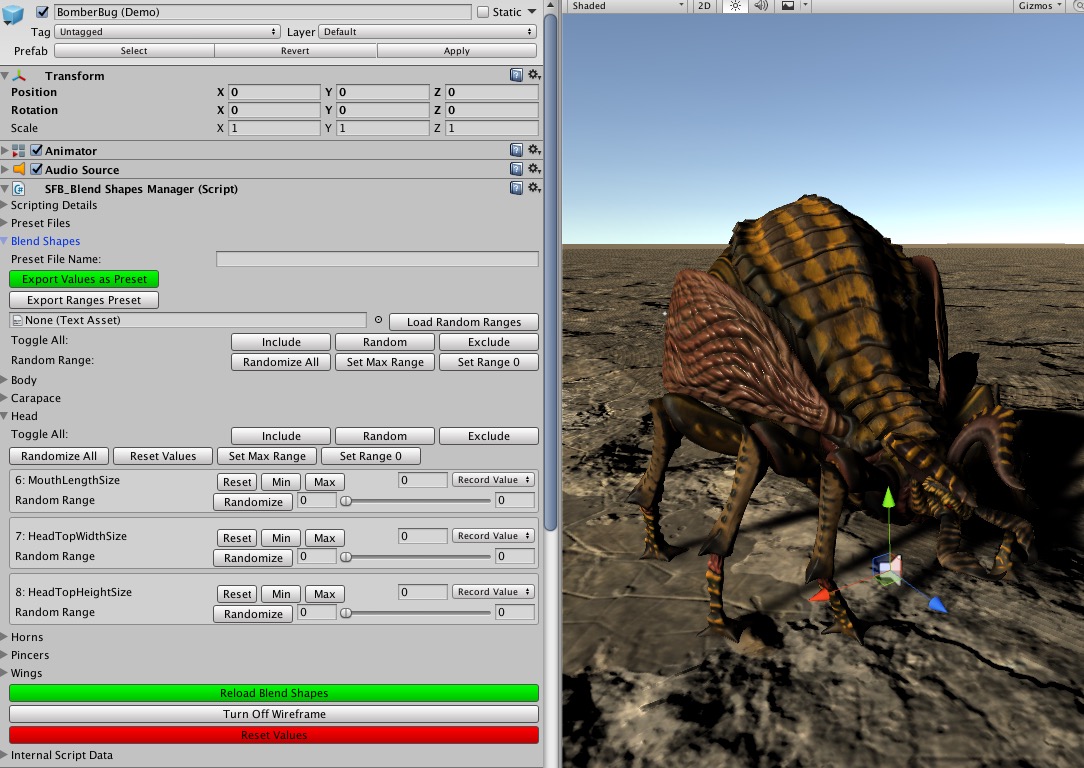Toggle the BomberBug active checkbox
The image size is (1084, 768).
coord(43,12)
